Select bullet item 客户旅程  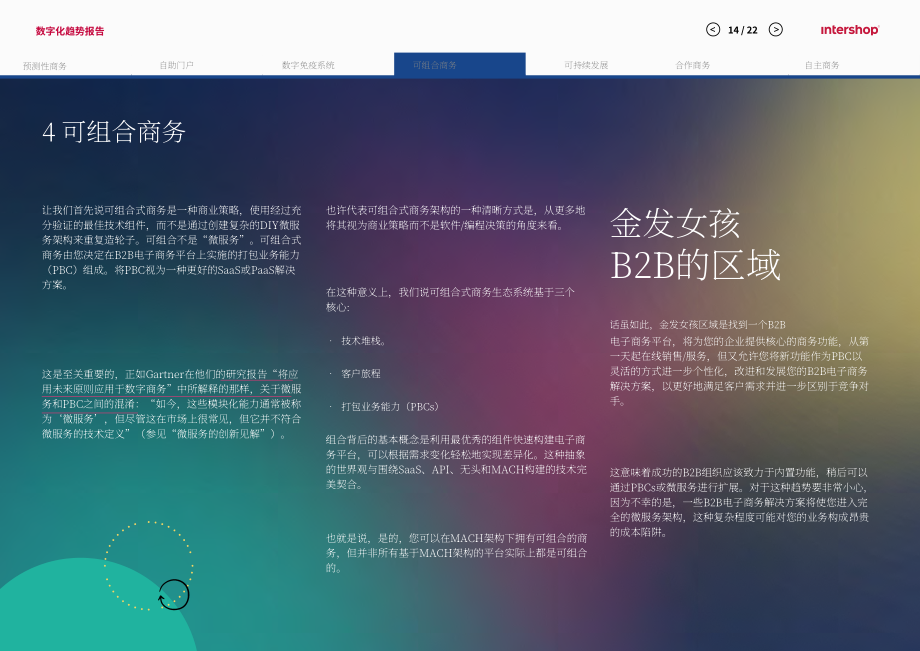click(x=361, y=374)
